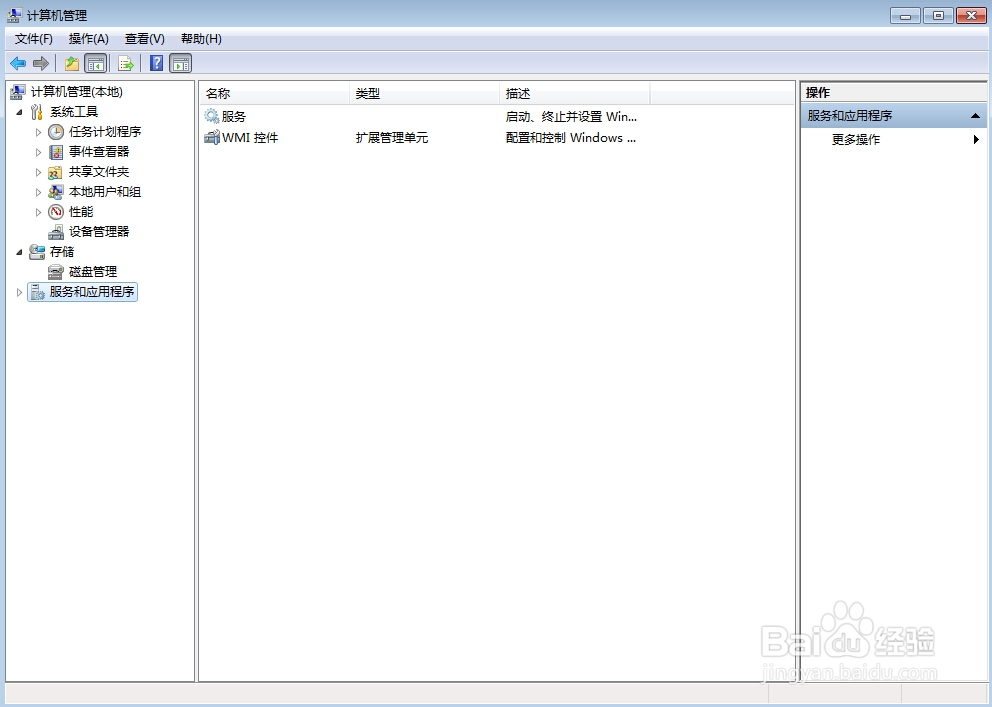The height and width of the screenshot is (707, 992).
Task: Expand the 本地用户和组 node
Action: [x=38, y=192]
